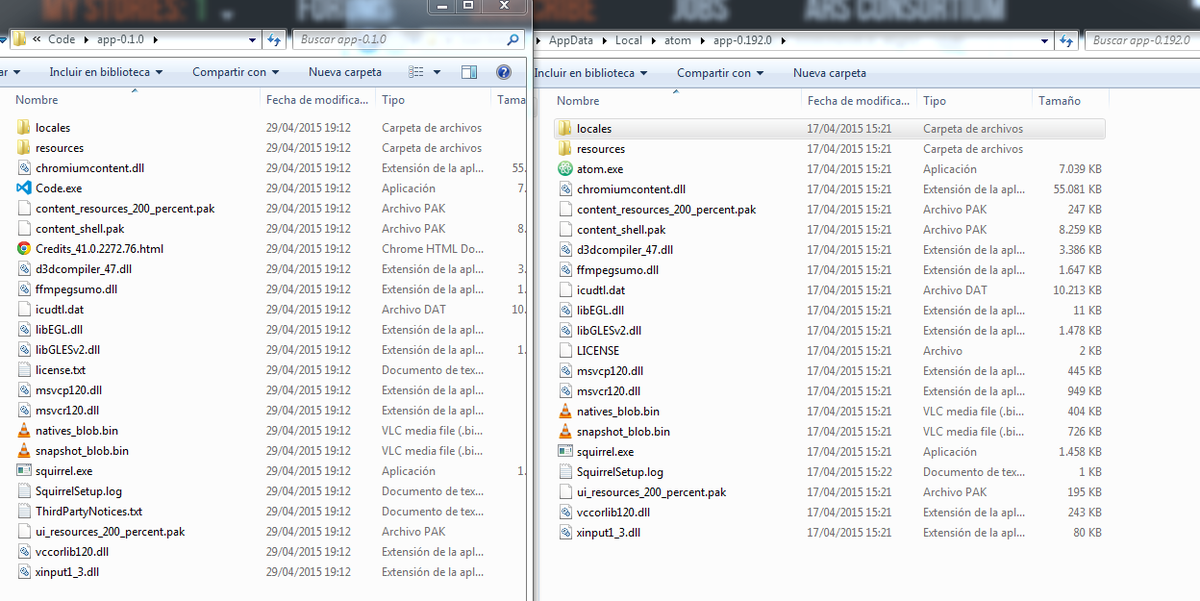This screenshot has width=1200, height=601.
Task: Click icudtl.dat icon in the atom window
Action: (566, 290)
